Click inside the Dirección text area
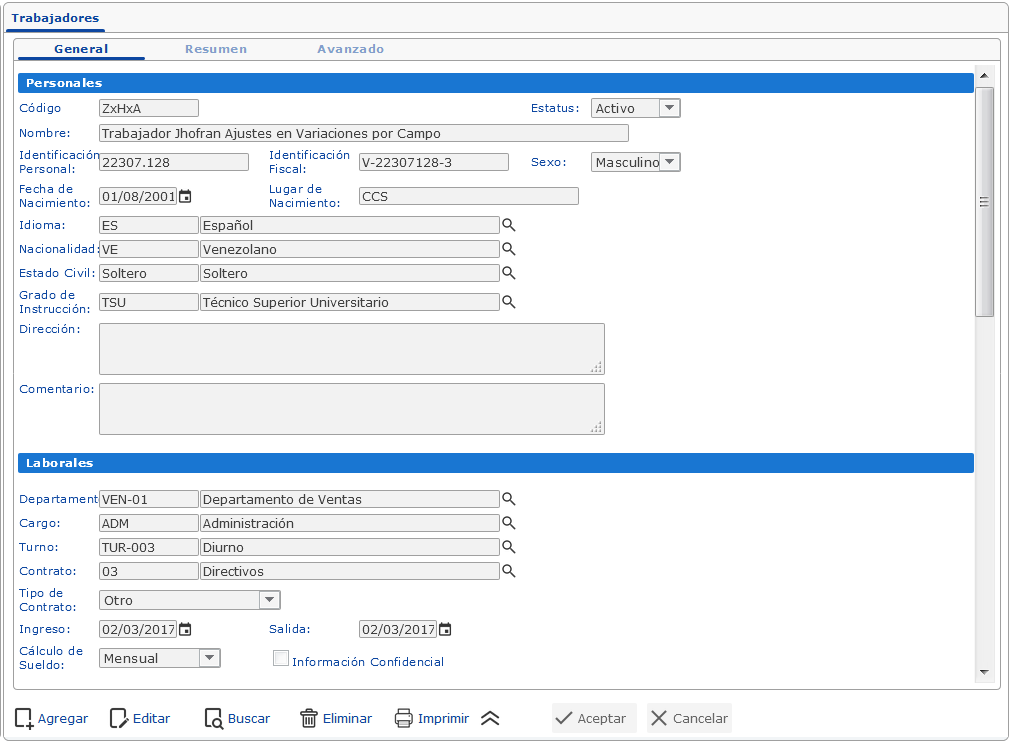The width and height of the screenshot is (1009, 741). [351, 349]
